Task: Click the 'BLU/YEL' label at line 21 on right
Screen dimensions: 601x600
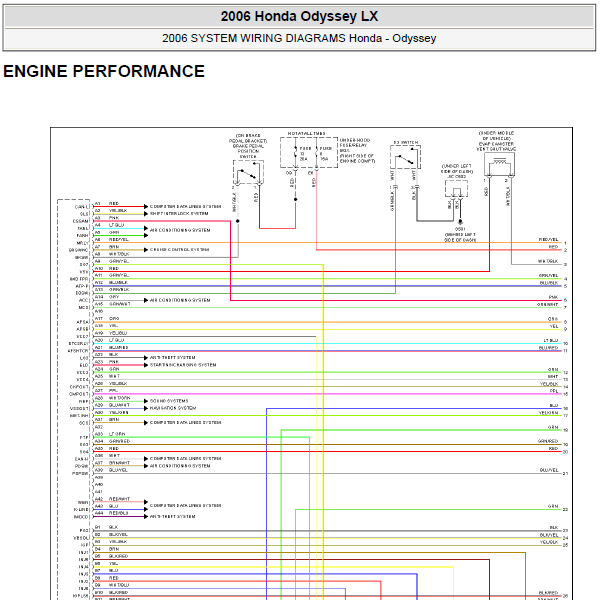Action: click(x=549, y=470)
